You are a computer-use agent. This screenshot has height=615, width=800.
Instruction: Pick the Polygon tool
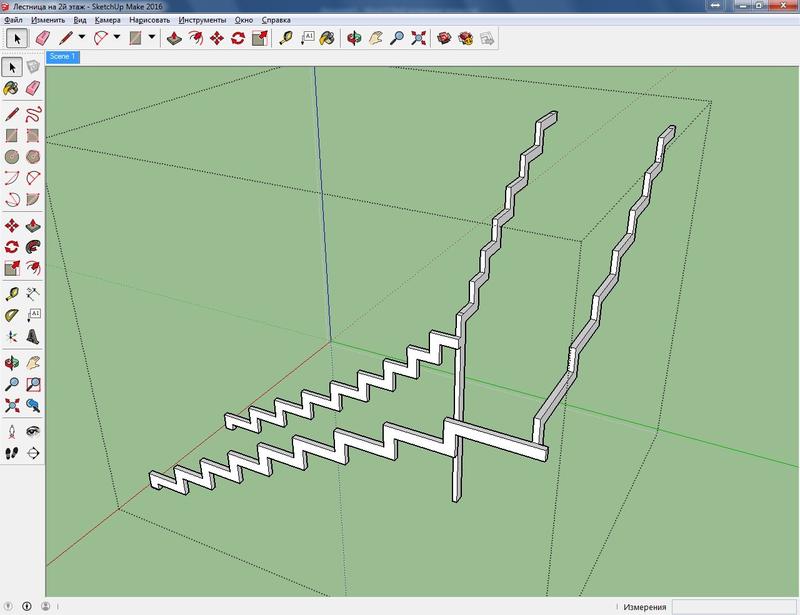pos(33,157)
